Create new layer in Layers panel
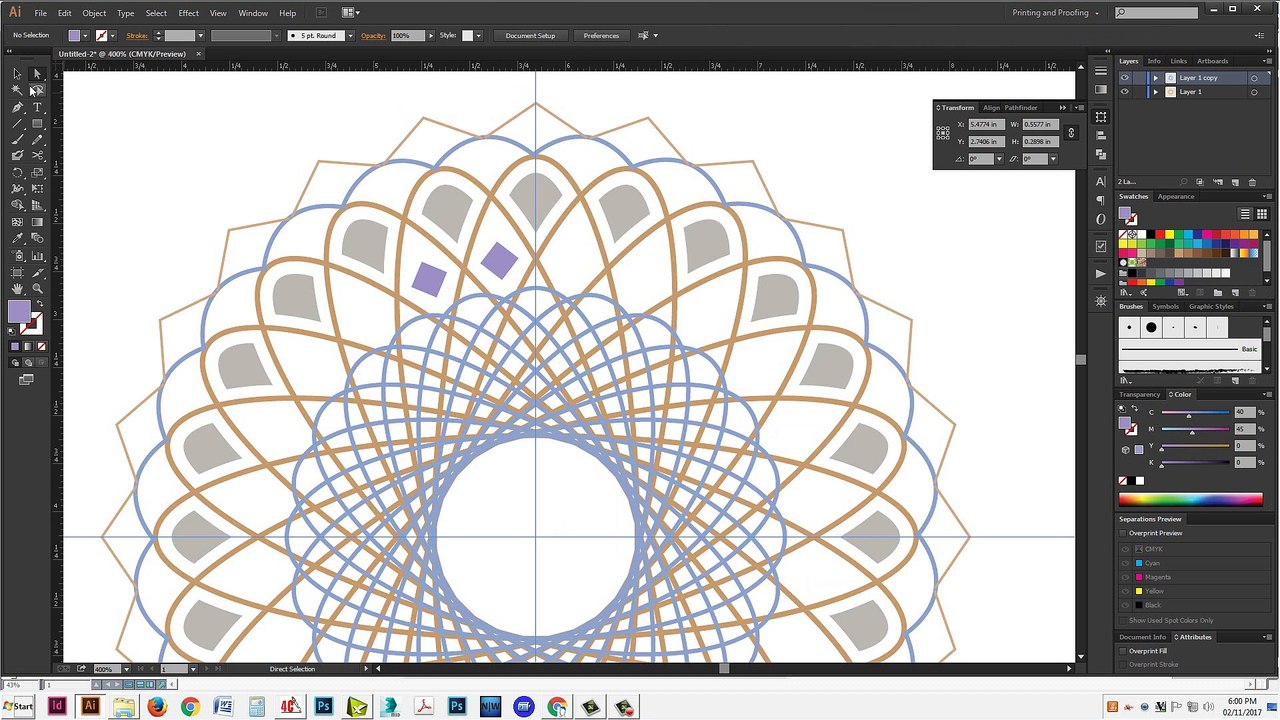The image size is (1280, 720). [x=1235, y=182]
